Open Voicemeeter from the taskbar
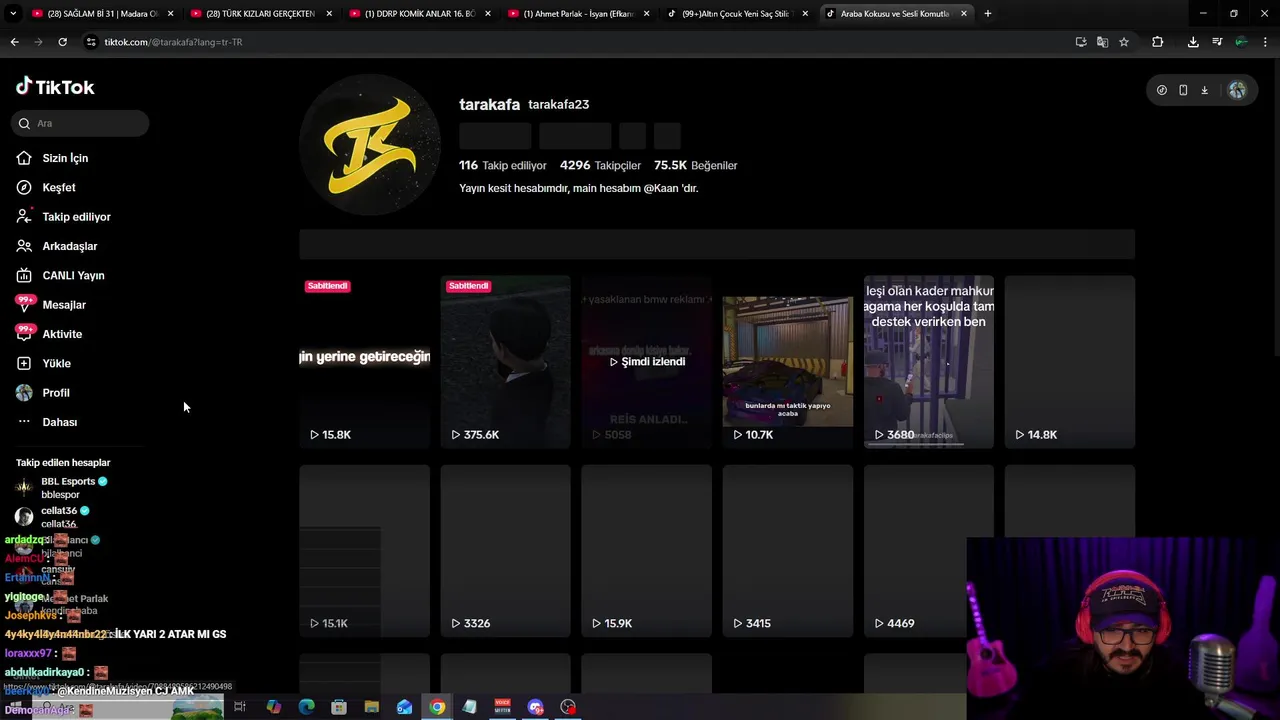This screenshot has height=720, width=1280. click(x=502, y=707)
